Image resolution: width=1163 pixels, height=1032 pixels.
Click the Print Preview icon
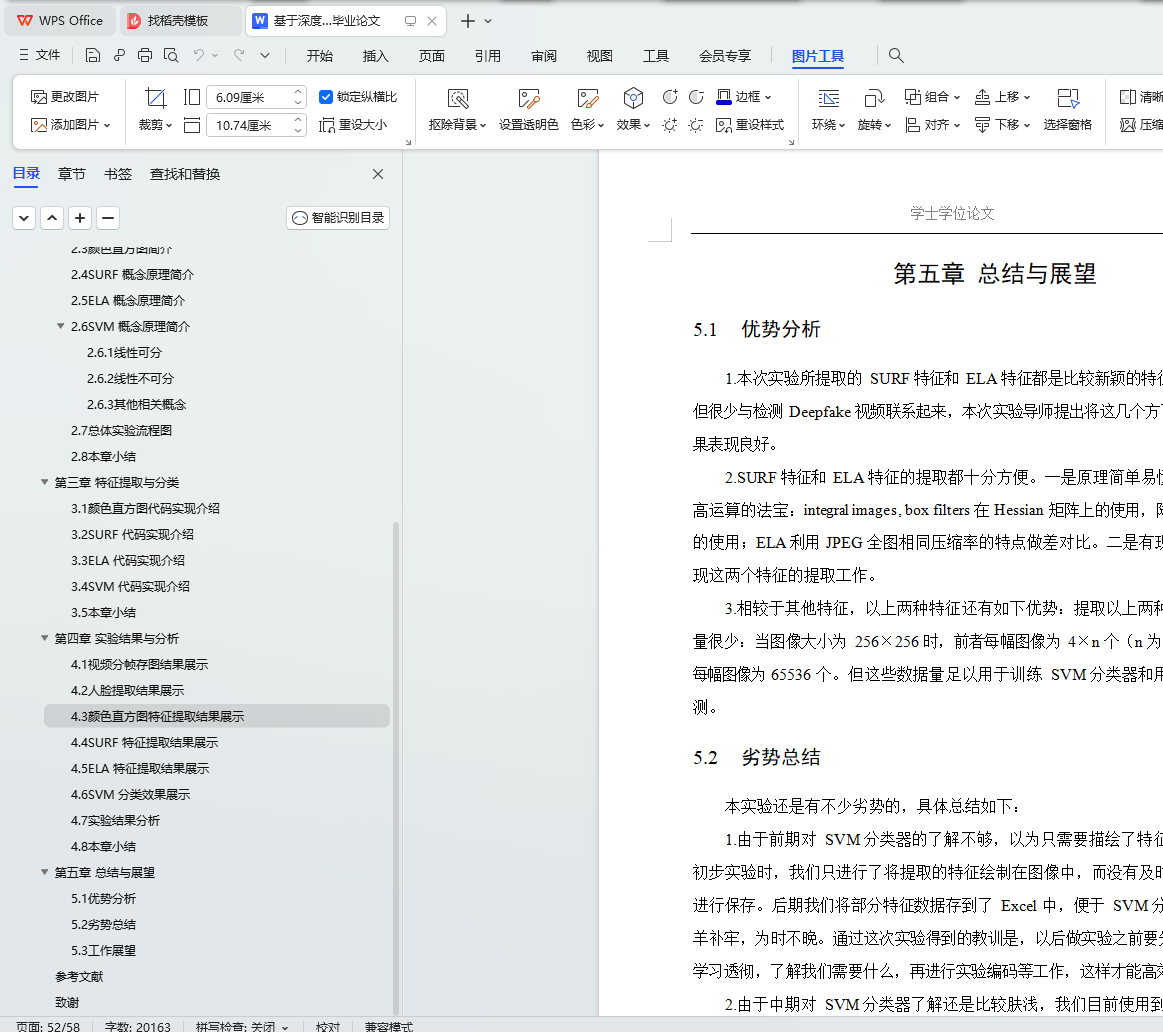tap(171, 55)
